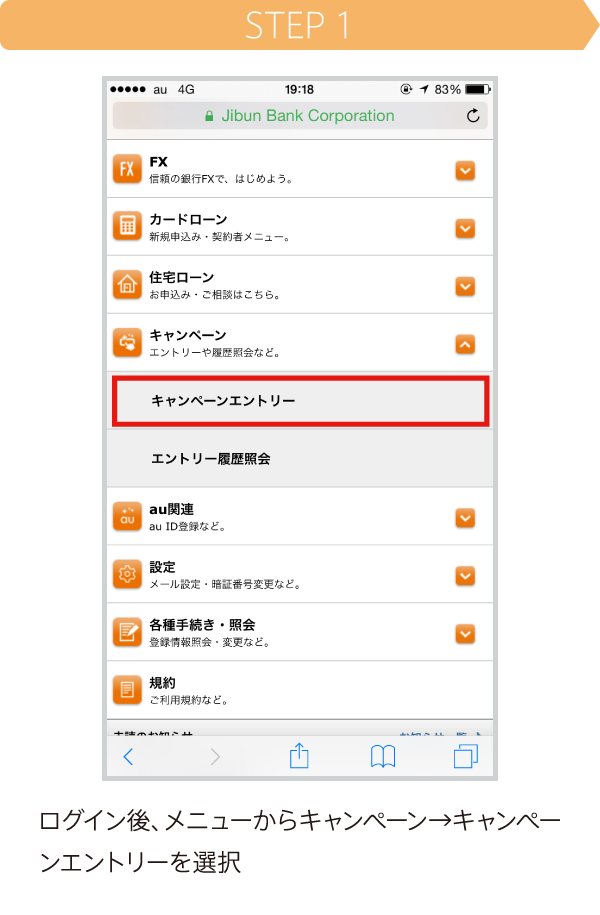Tap the 規約 document icon
This screenshot has width=600, height=915.
[x=127, y=690]
